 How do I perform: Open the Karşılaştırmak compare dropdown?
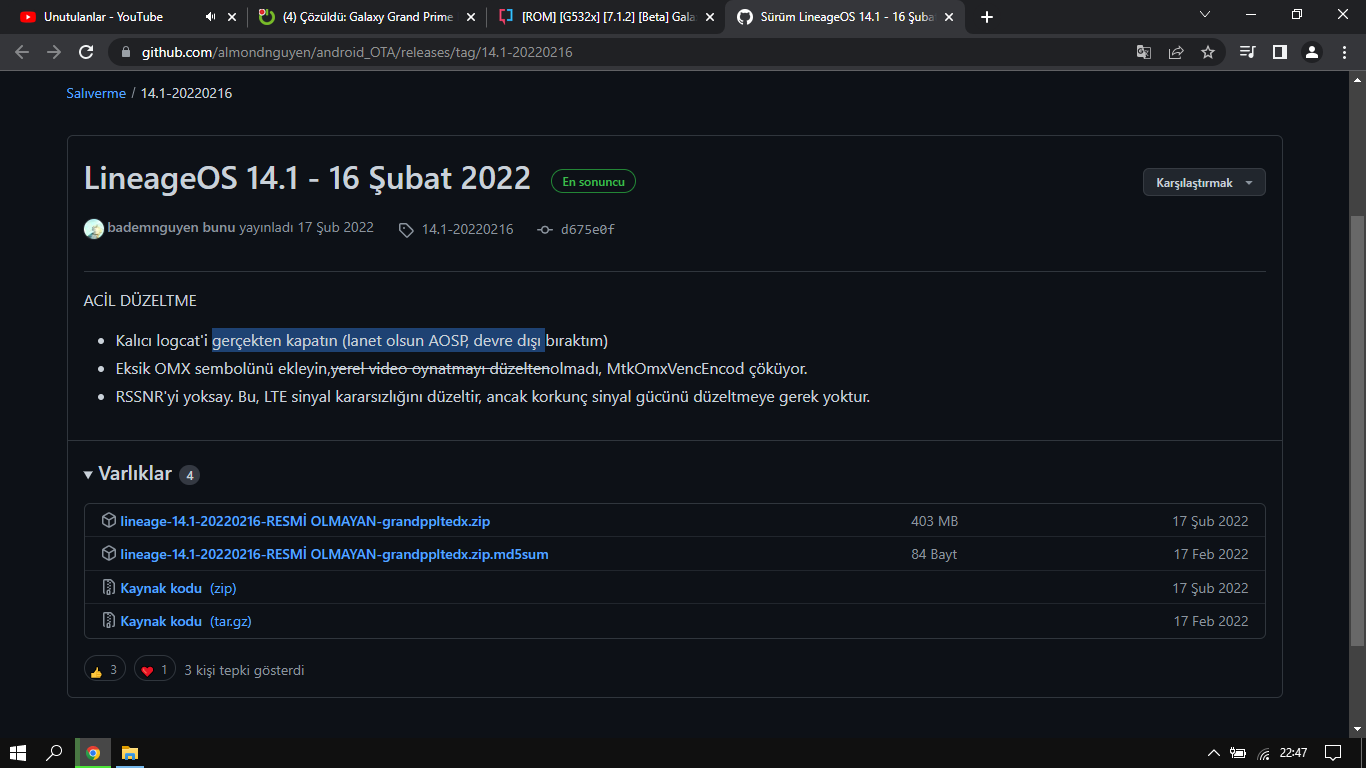coord(1204,182)
